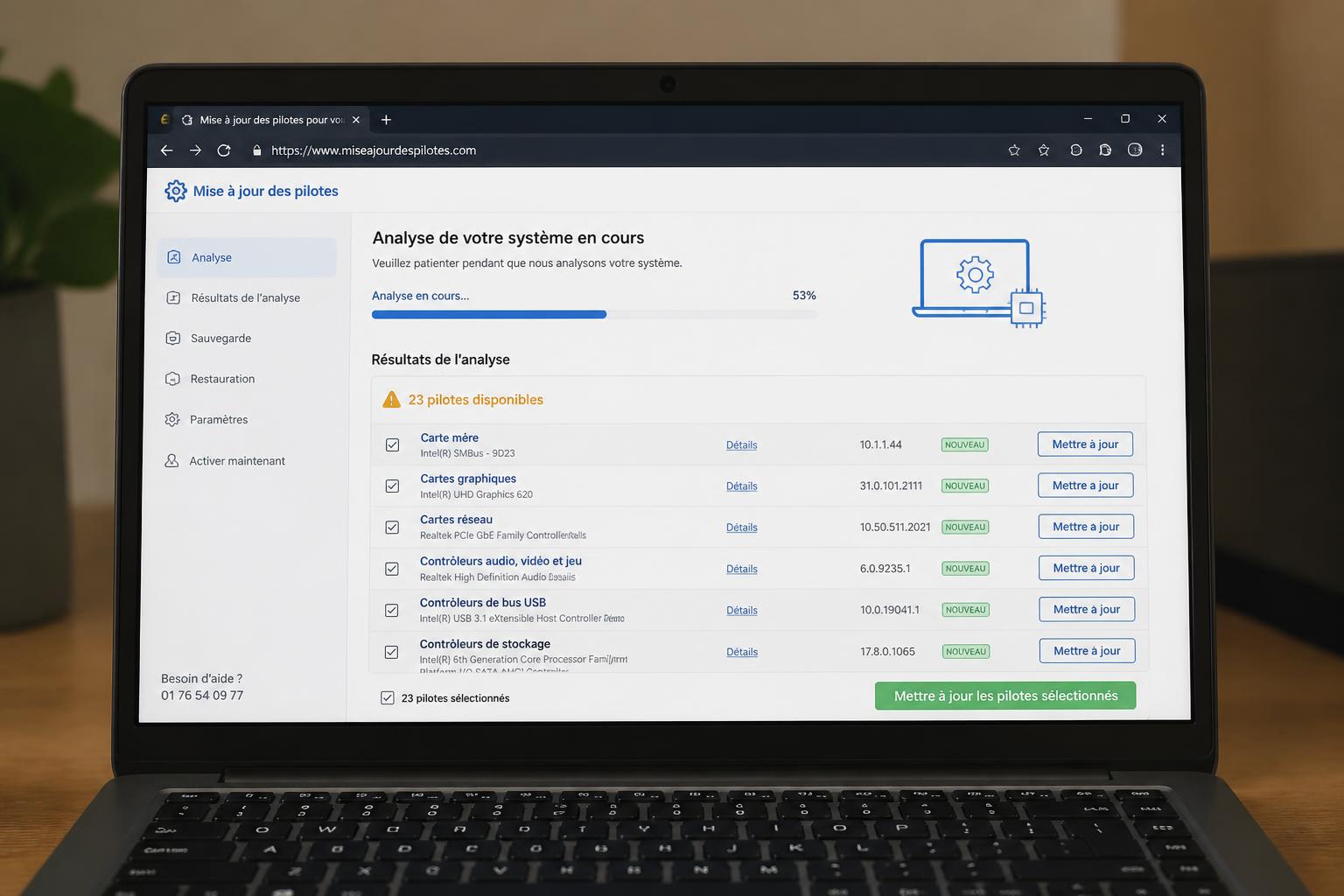This screenshot has width=1344, height=896.
Task: Toggle the Contrôleurs de bus USB checkbox
Action: (392, 610)
